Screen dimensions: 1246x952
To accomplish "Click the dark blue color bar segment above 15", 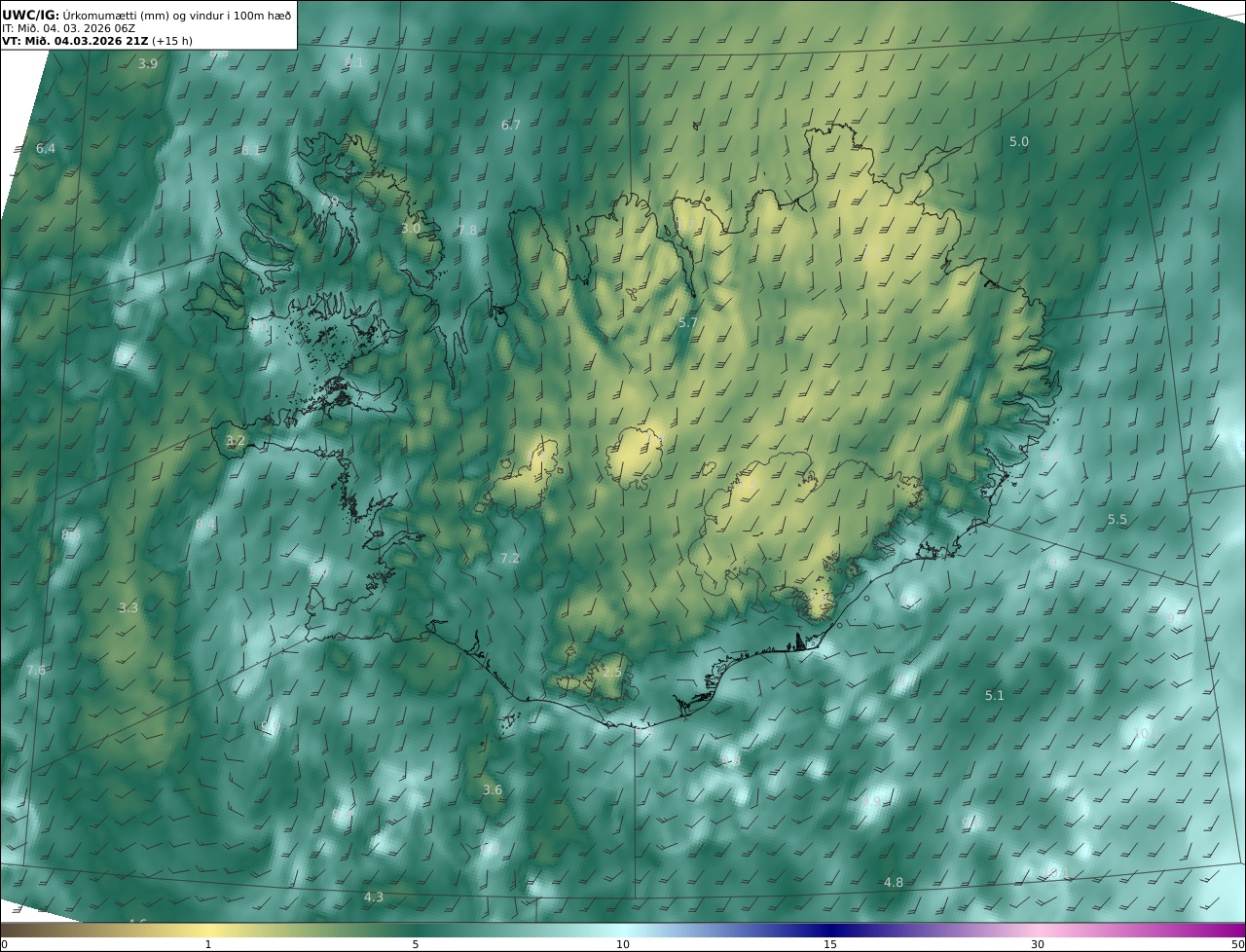I will 830,930.
